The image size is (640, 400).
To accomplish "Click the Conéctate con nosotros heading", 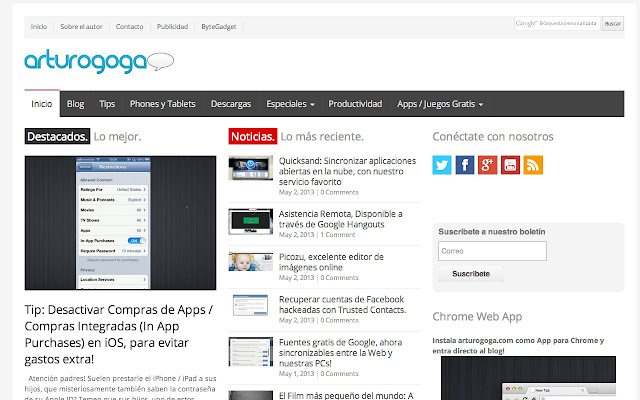I will (493, 136).
